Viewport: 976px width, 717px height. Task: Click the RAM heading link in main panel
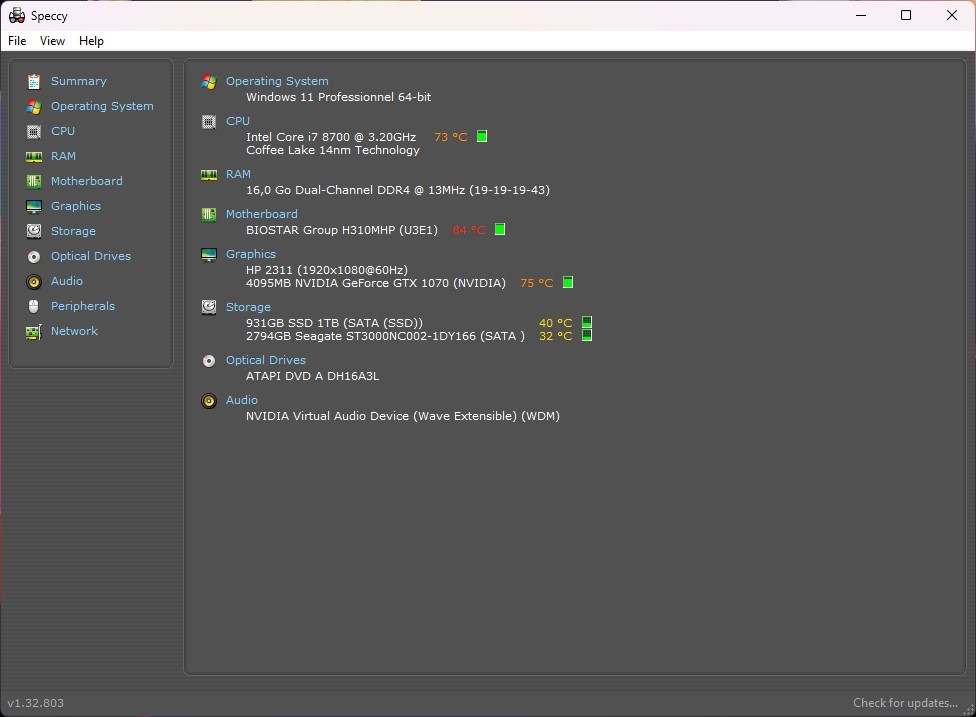[238, 174]
